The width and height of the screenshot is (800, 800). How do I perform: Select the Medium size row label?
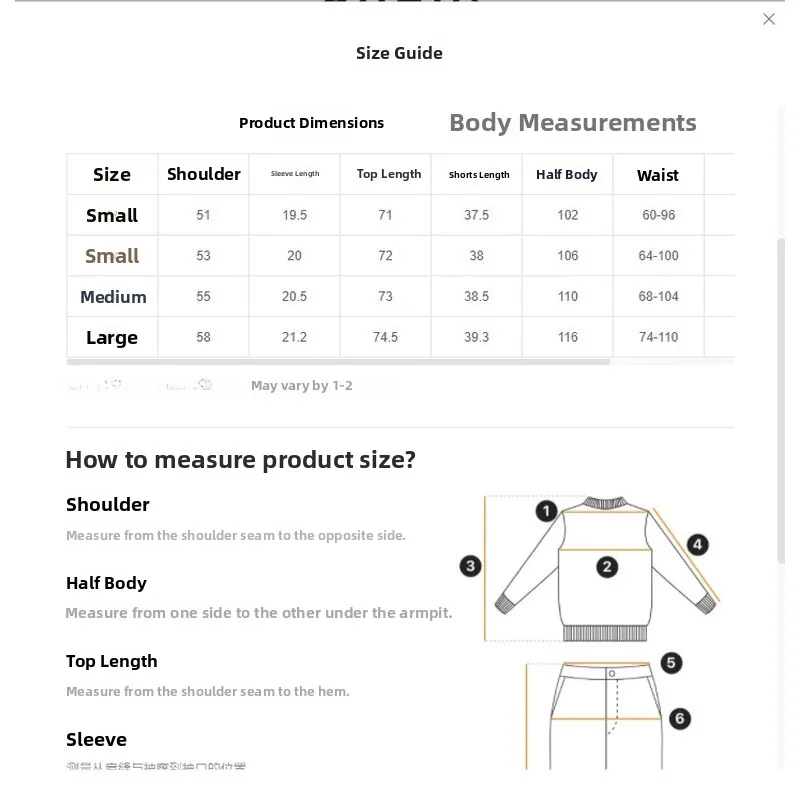tap(113, 297)
